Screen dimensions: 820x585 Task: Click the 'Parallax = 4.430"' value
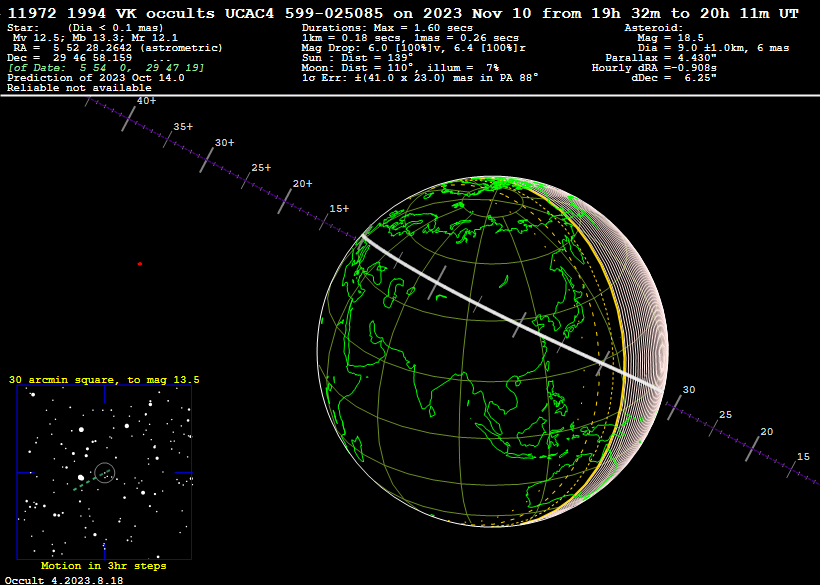point(661,58)
